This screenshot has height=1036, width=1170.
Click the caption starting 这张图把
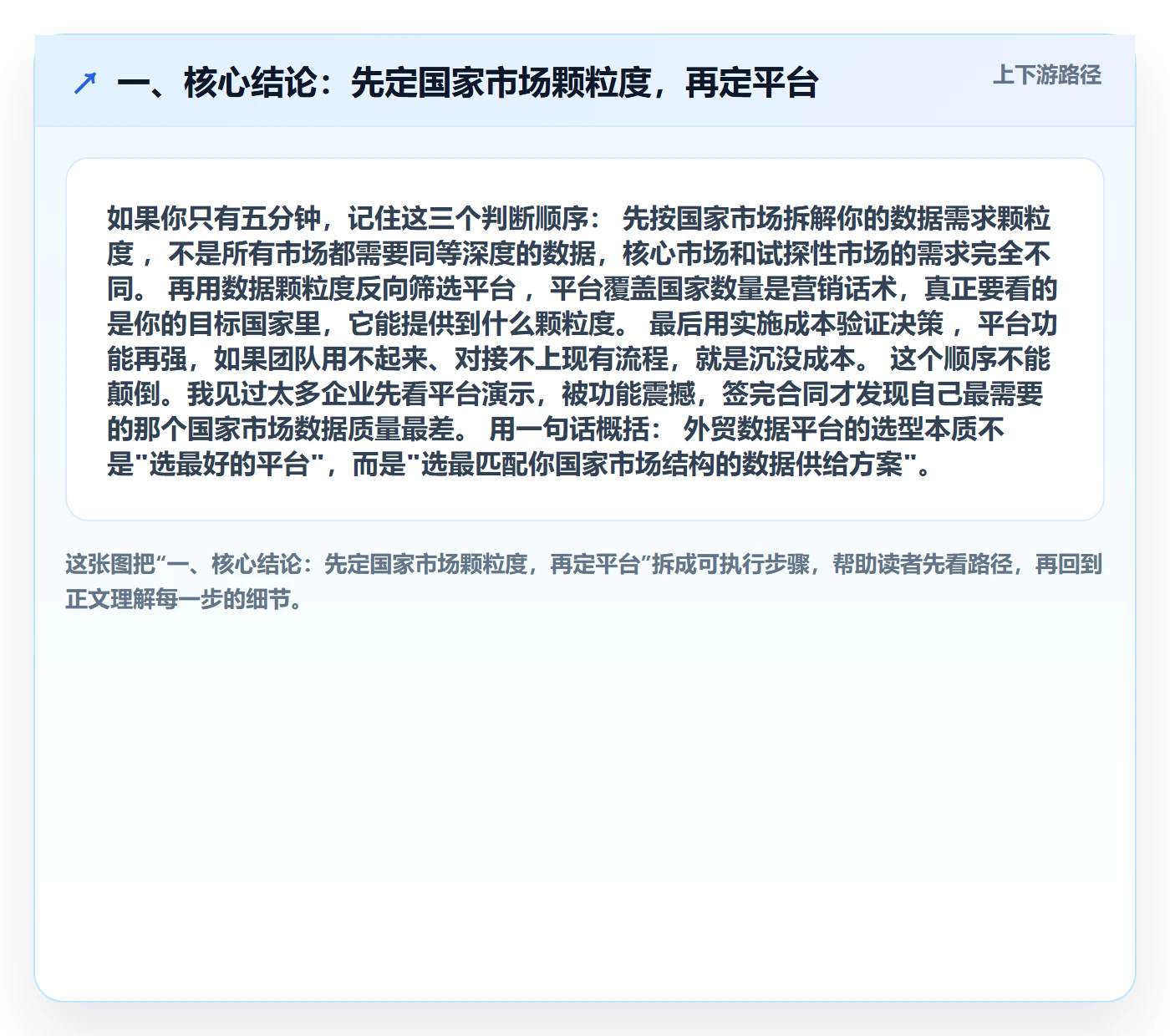[x=584, y=581]
